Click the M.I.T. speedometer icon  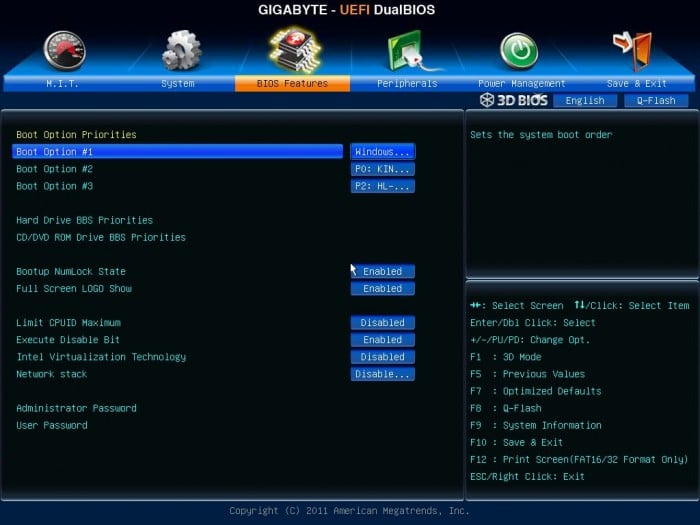[x=65, y=51]
